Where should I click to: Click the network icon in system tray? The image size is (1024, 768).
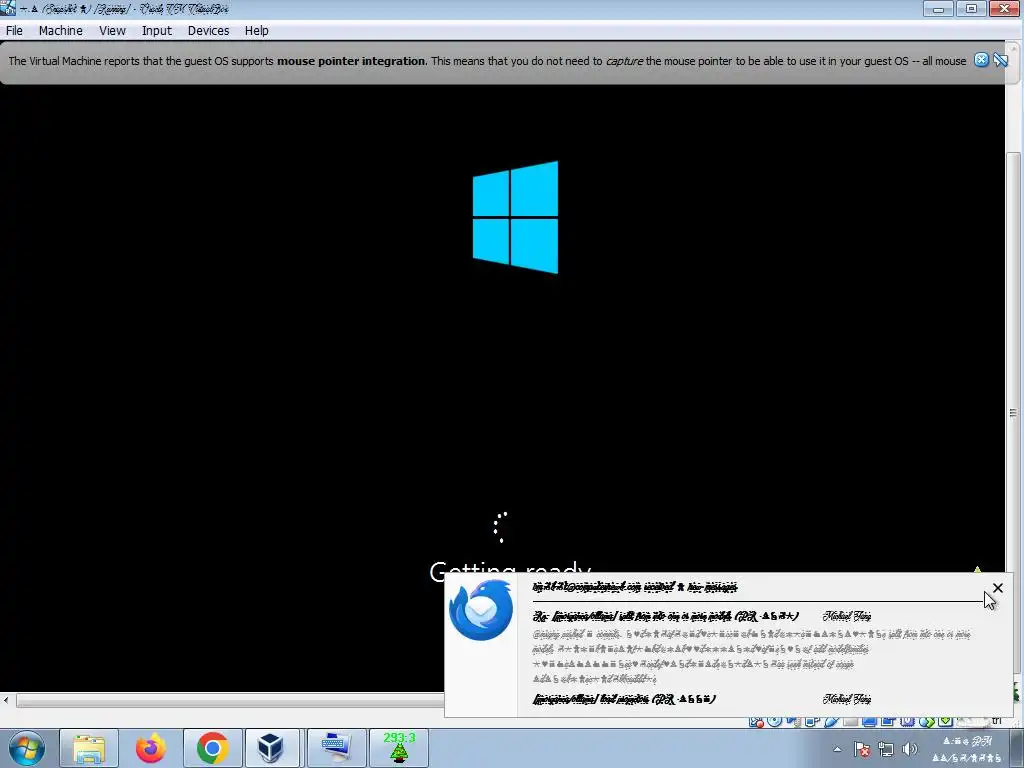[886, 749]
